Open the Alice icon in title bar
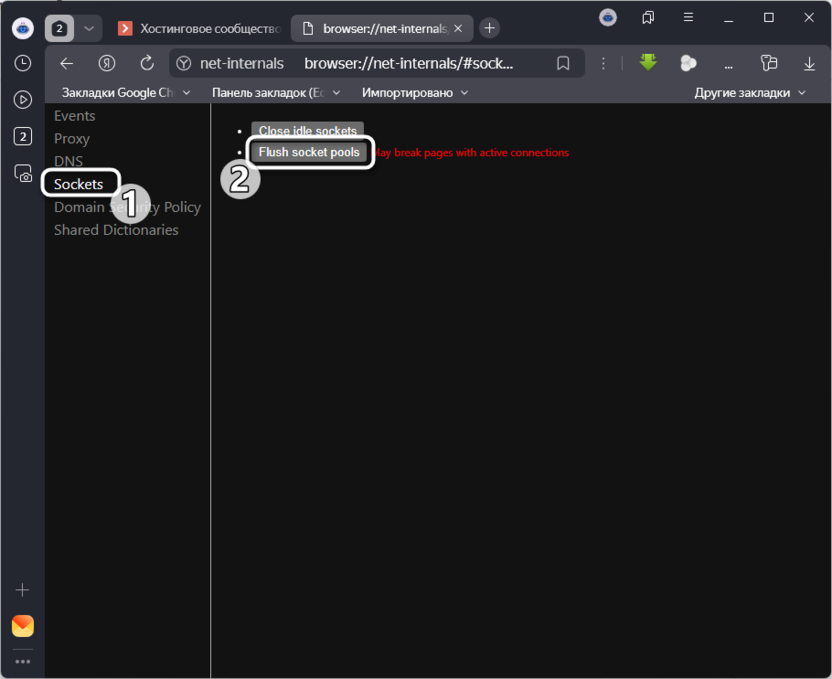The image size is (832, 679). (608, 18)
